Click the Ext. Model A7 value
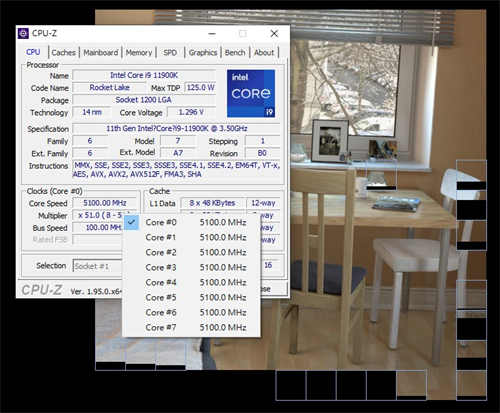500x413 pixels. pos(178,153)
